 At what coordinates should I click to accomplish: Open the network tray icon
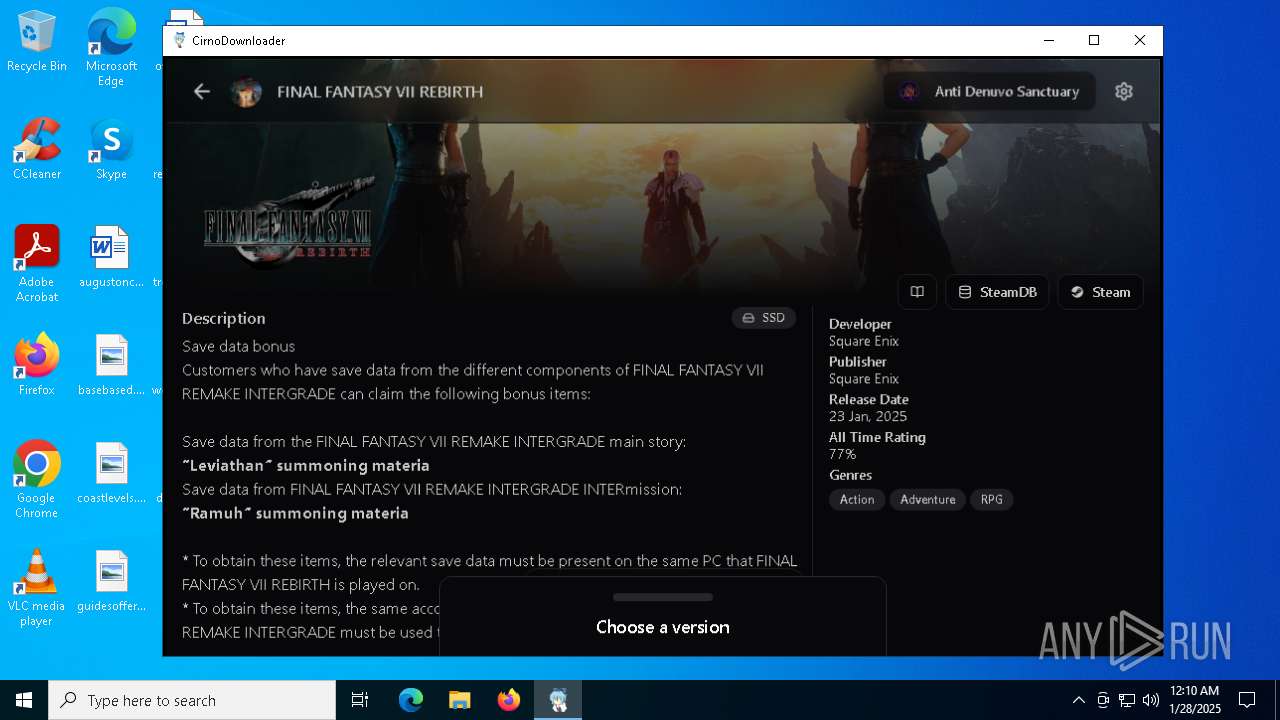[x=1127, y=700]
